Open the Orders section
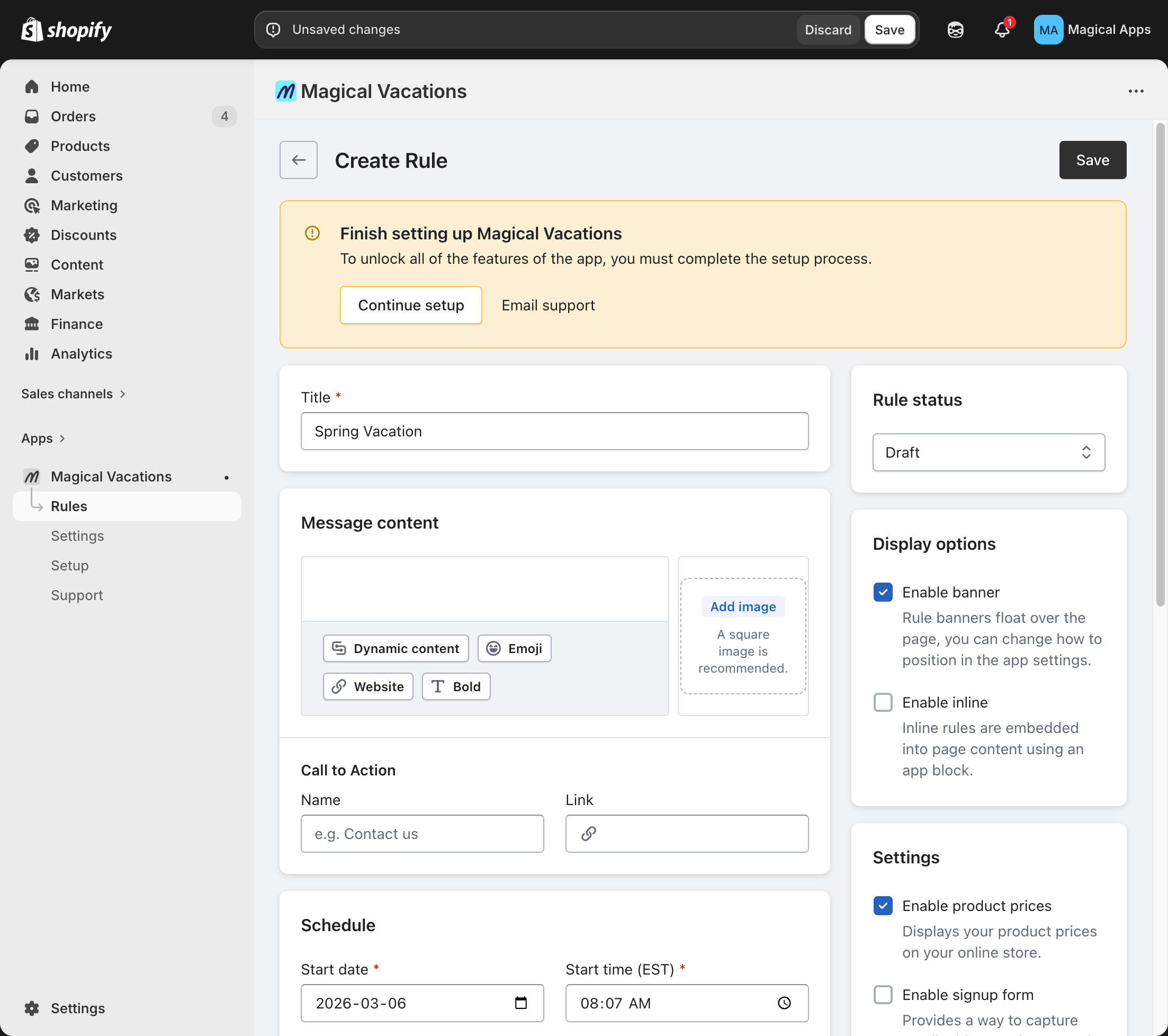The height and width of the screenshot is (1036, 1168). [73, 116]
